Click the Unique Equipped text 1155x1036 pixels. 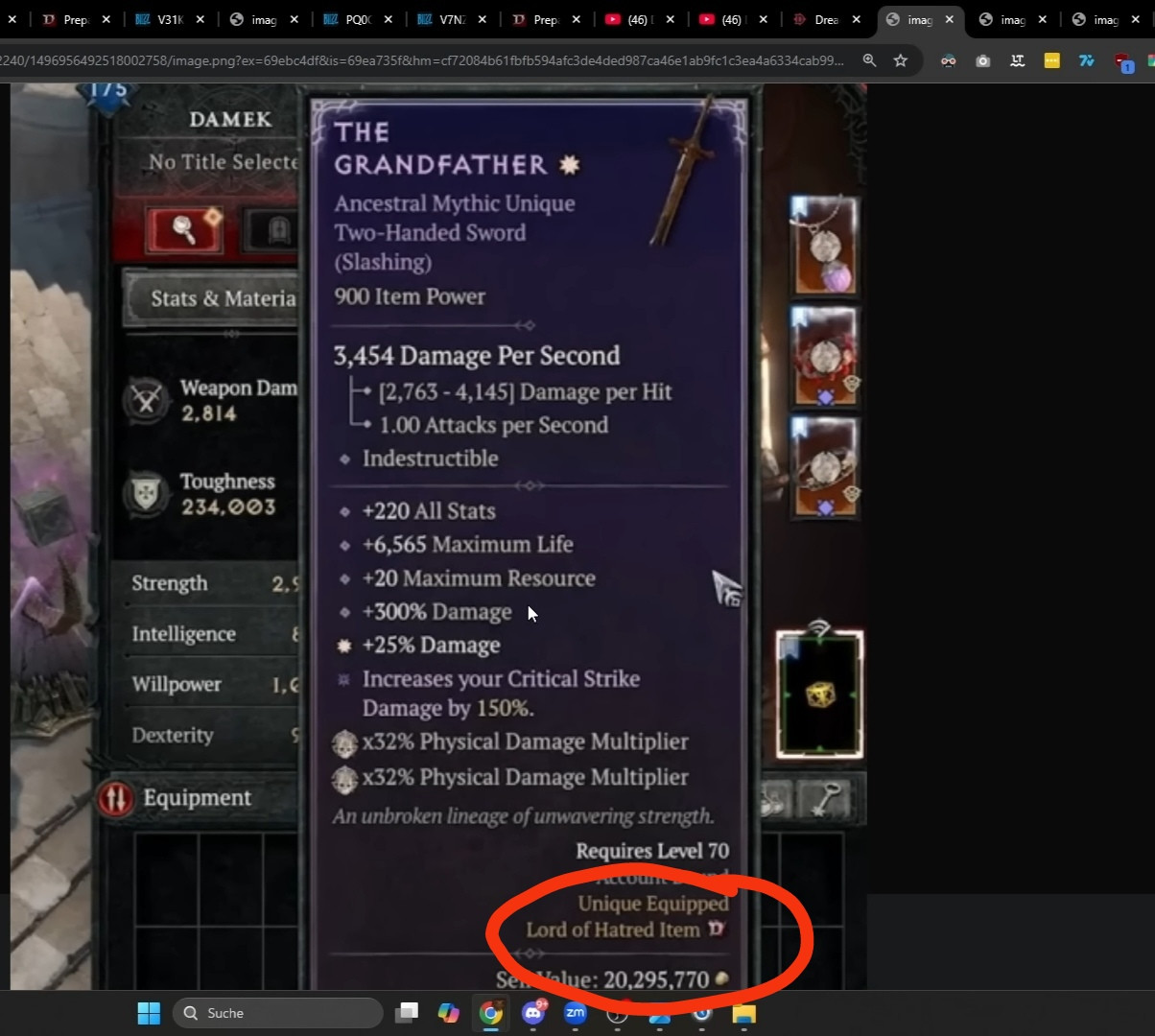click(653, 904)
